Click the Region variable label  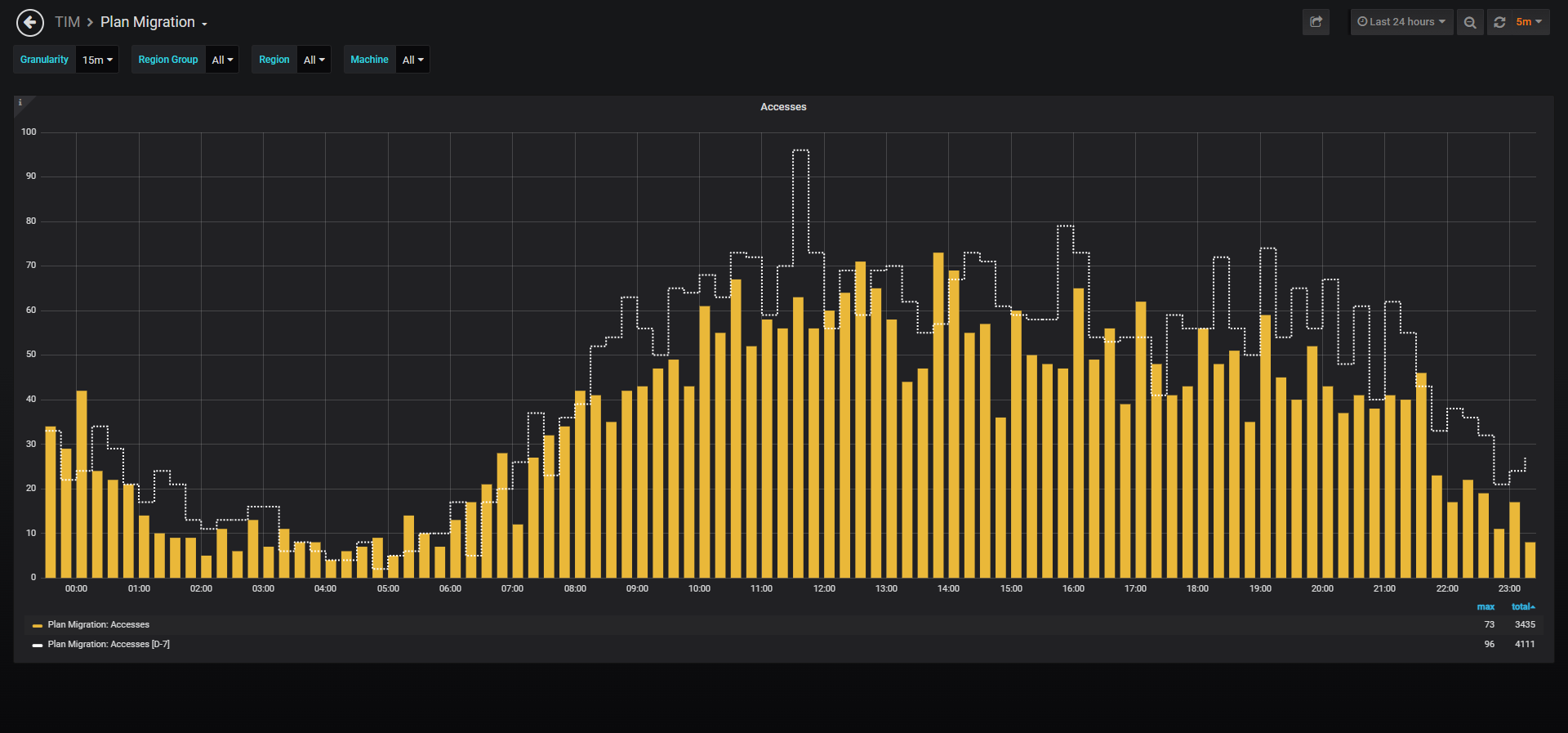click(274, 60)
